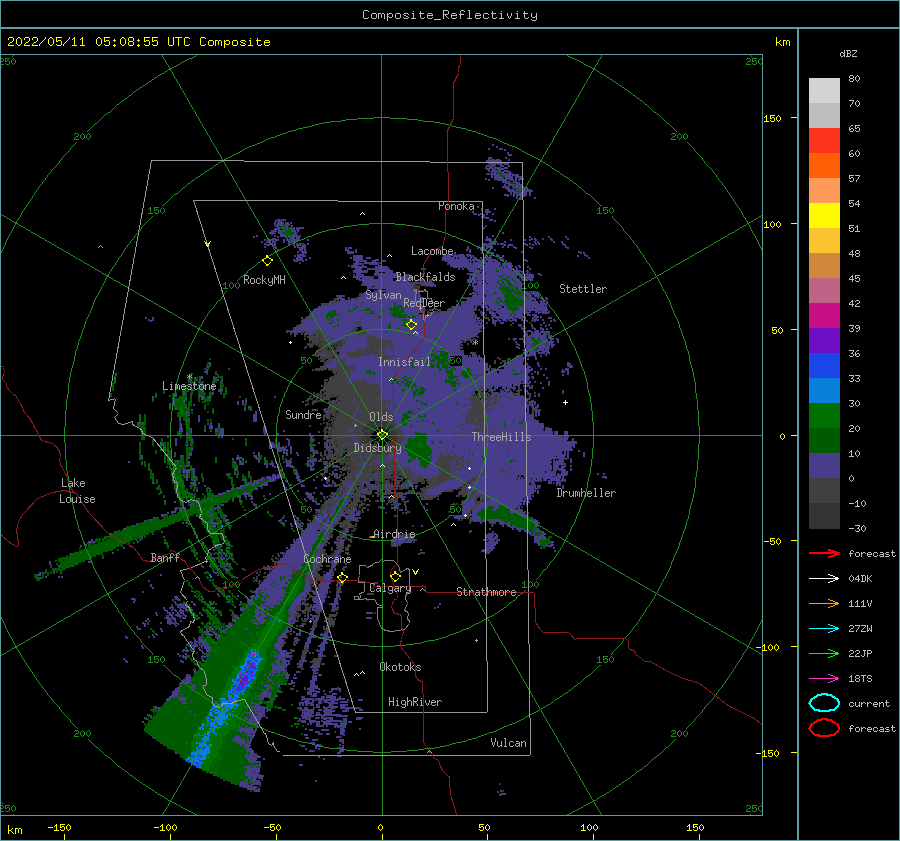Click the HighRiver city label

pos(415,702)
